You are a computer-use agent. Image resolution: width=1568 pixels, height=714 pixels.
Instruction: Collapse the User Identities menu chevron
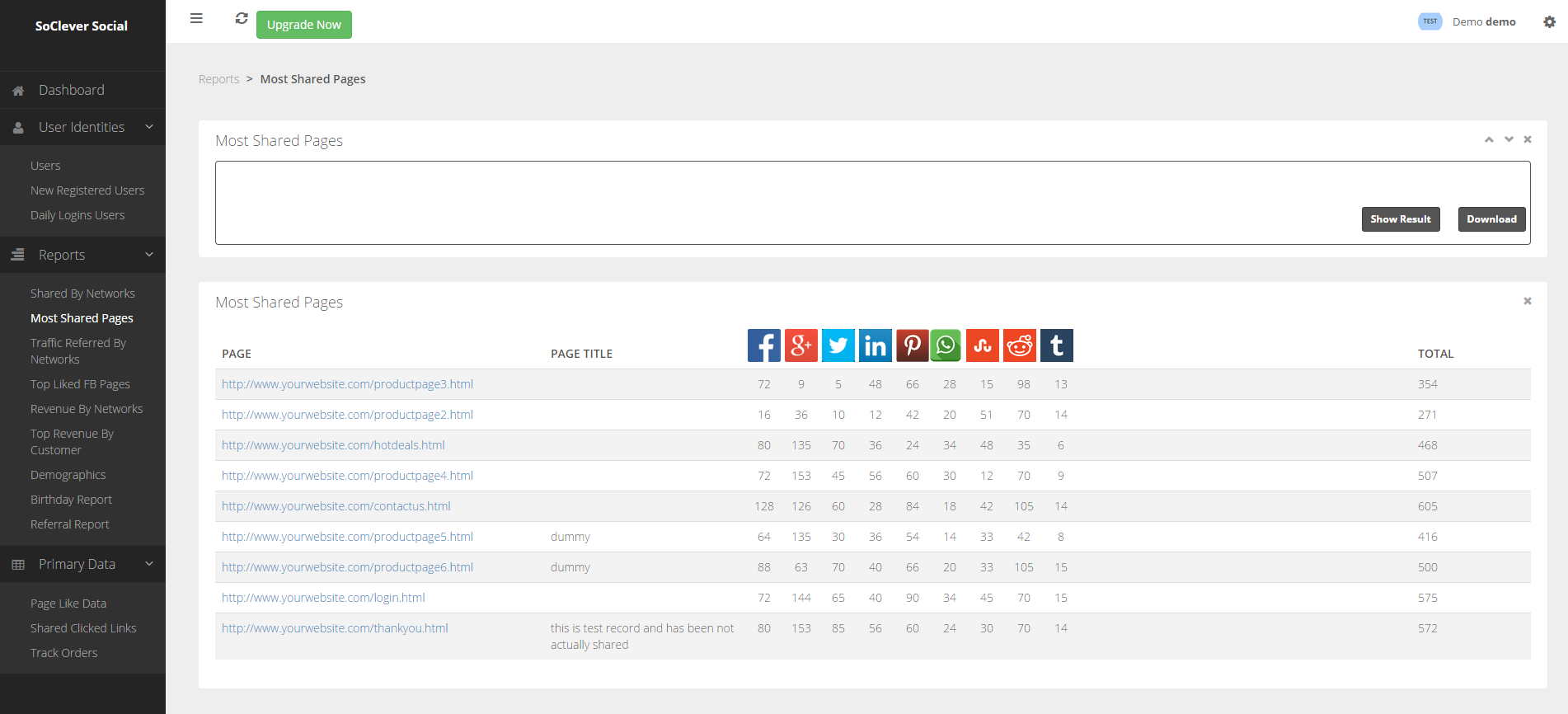(x=149, y=127)
